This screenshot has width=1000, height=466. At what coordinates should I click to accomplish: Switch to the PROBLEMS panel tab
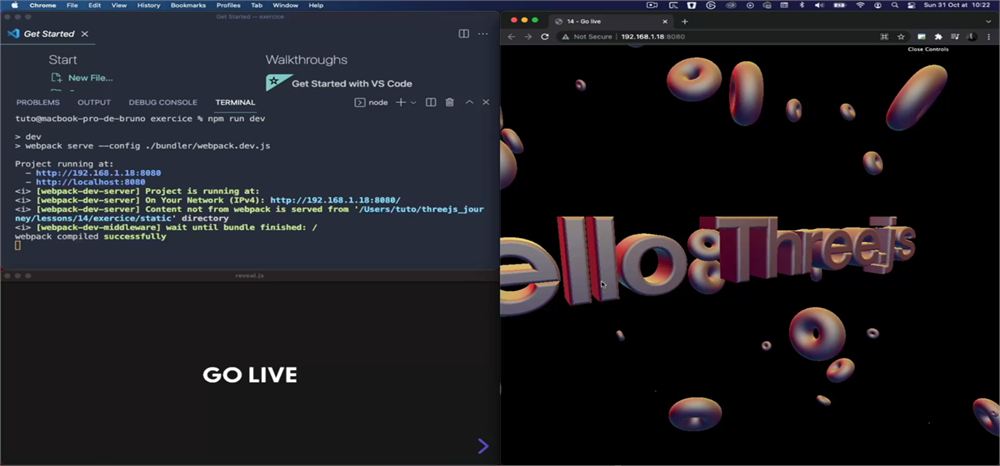click(x=38, y=103)
